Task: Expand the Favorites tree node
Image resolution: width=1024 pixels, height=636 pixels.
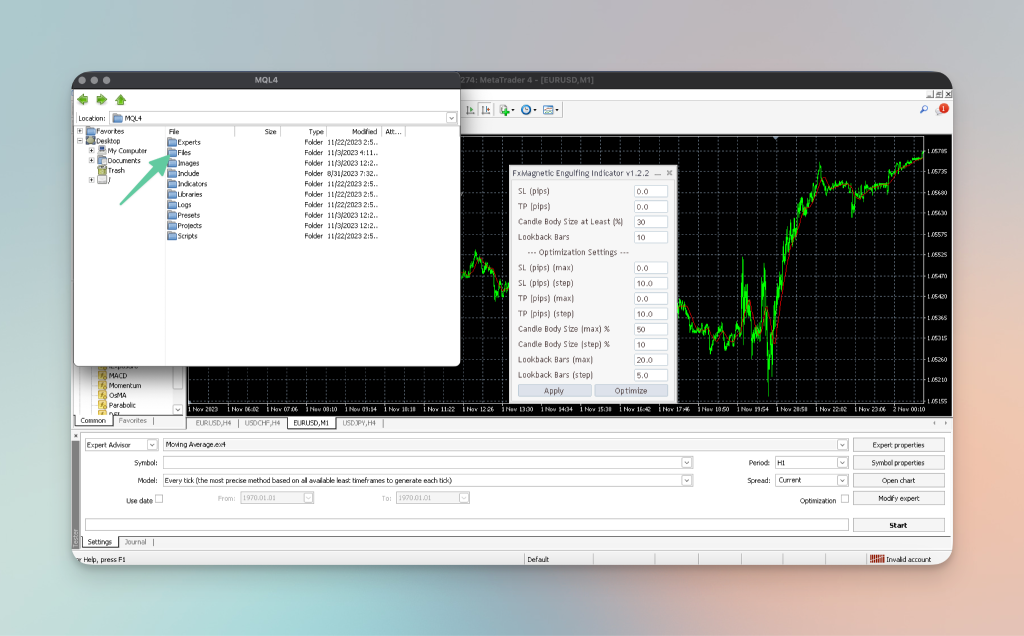Action: [x=80, y=131]
